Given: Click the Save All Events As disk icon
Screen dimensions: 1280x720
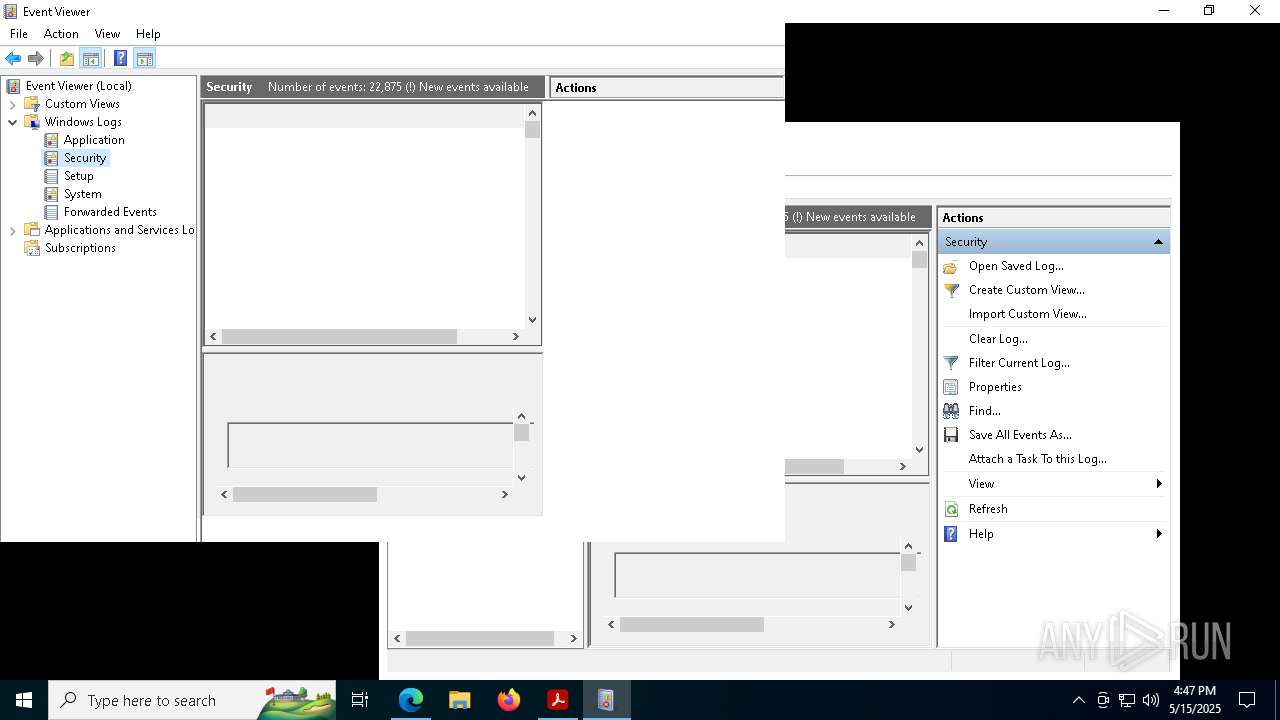Looking at the screenshot, I should click(951, 435).
